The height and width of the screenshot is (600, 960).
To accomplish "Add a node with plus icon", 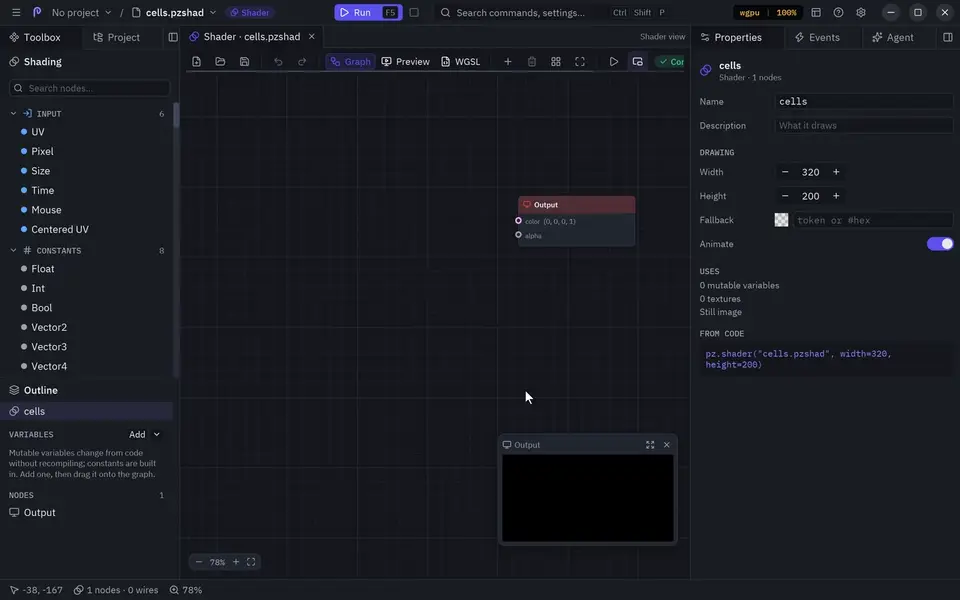I will click(x=508, y=62).
